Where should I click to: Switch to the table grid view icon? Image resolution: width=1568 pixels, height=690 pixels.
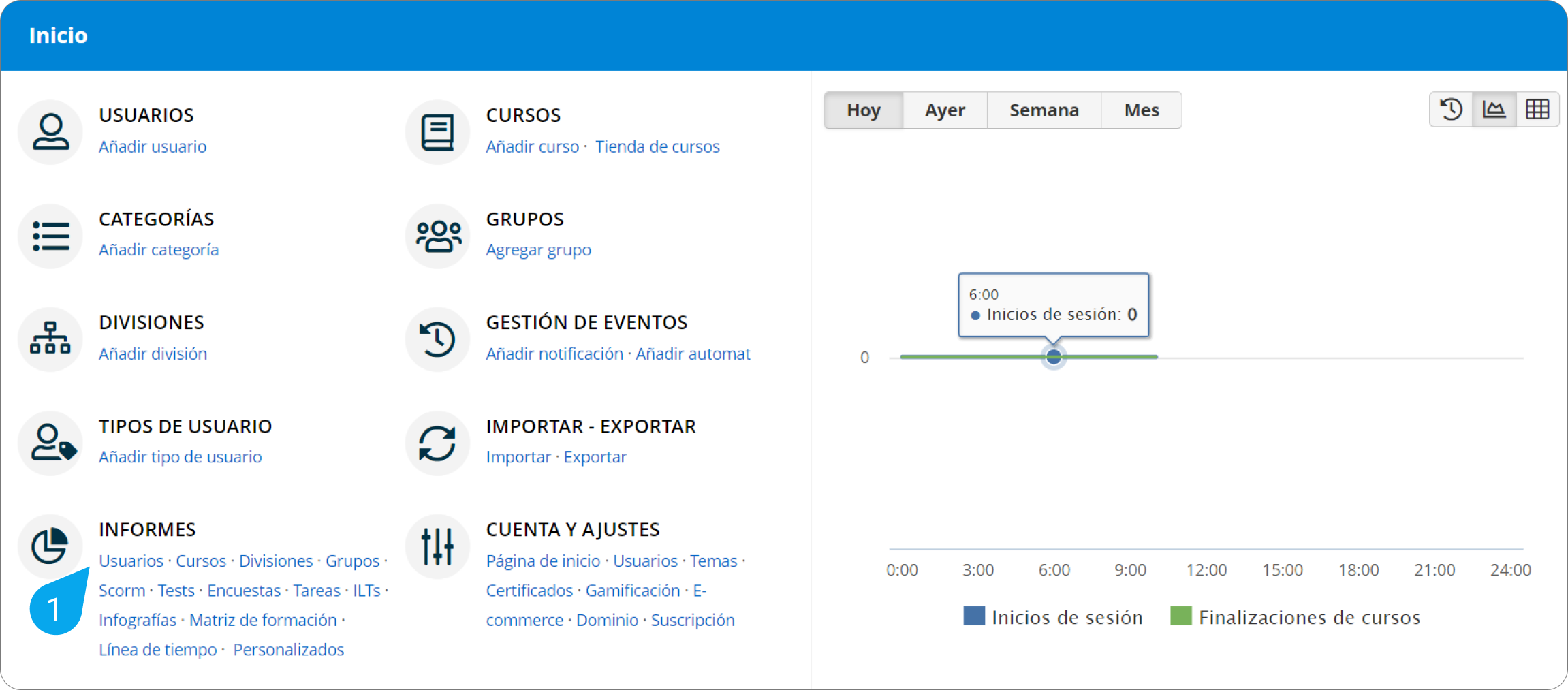point(1537,110)
